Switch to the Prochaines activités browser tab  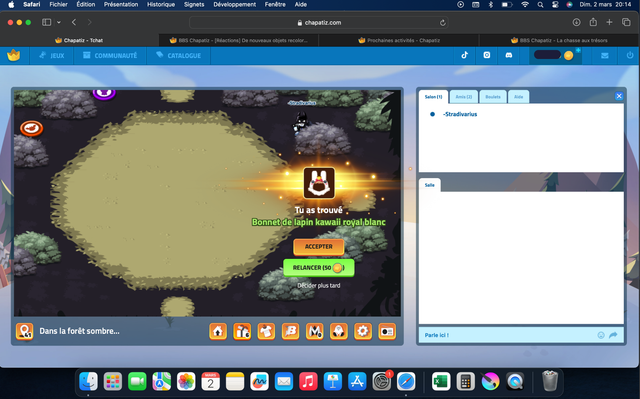click(398, 40)
